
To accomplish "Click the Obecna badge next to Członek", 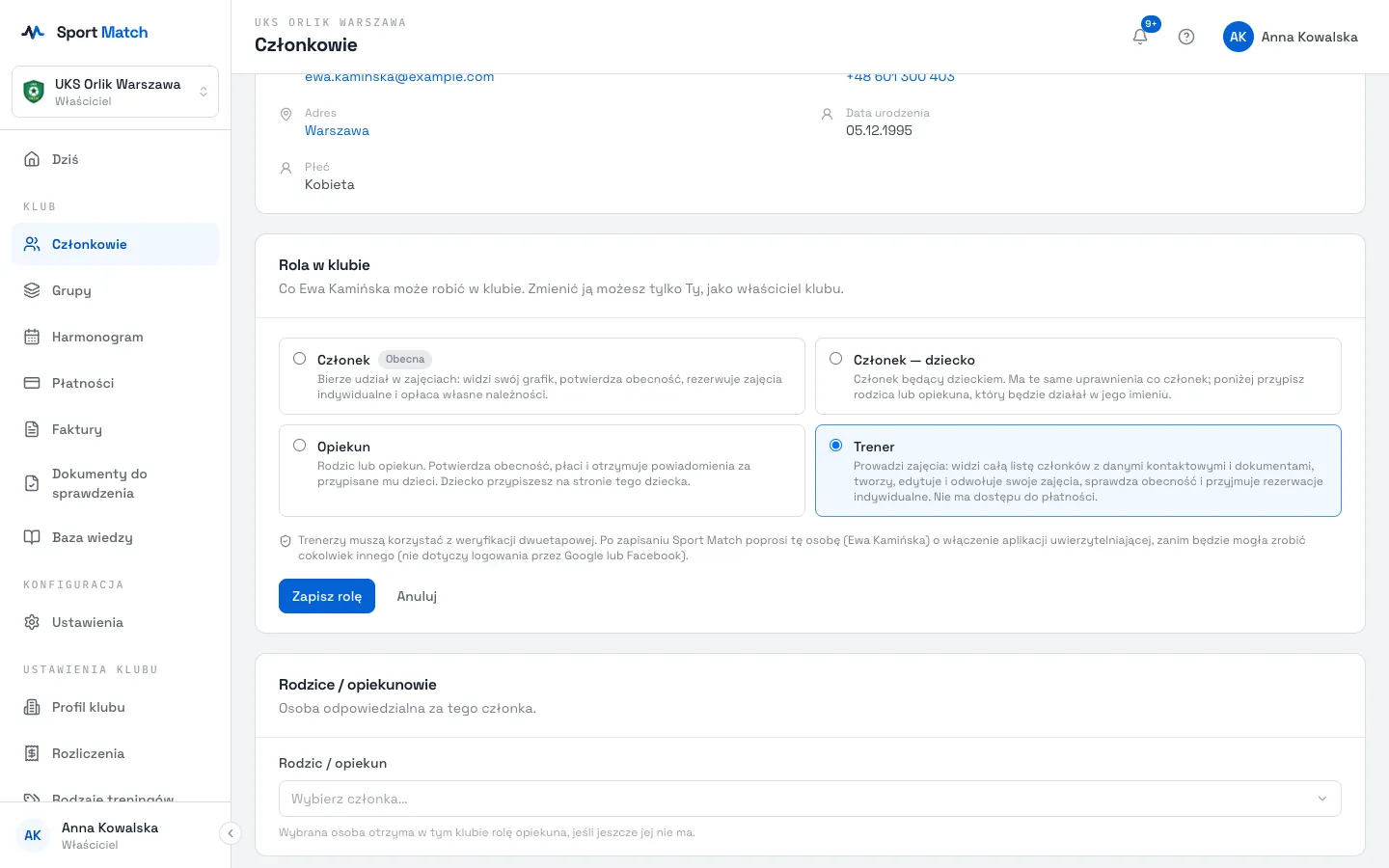I will pyautogui.click(x=405, y=359).
